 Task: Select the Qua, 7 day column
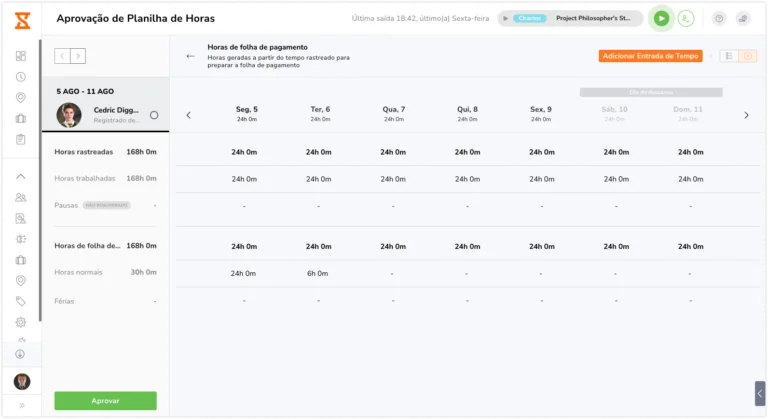click(x=394, y=113)
